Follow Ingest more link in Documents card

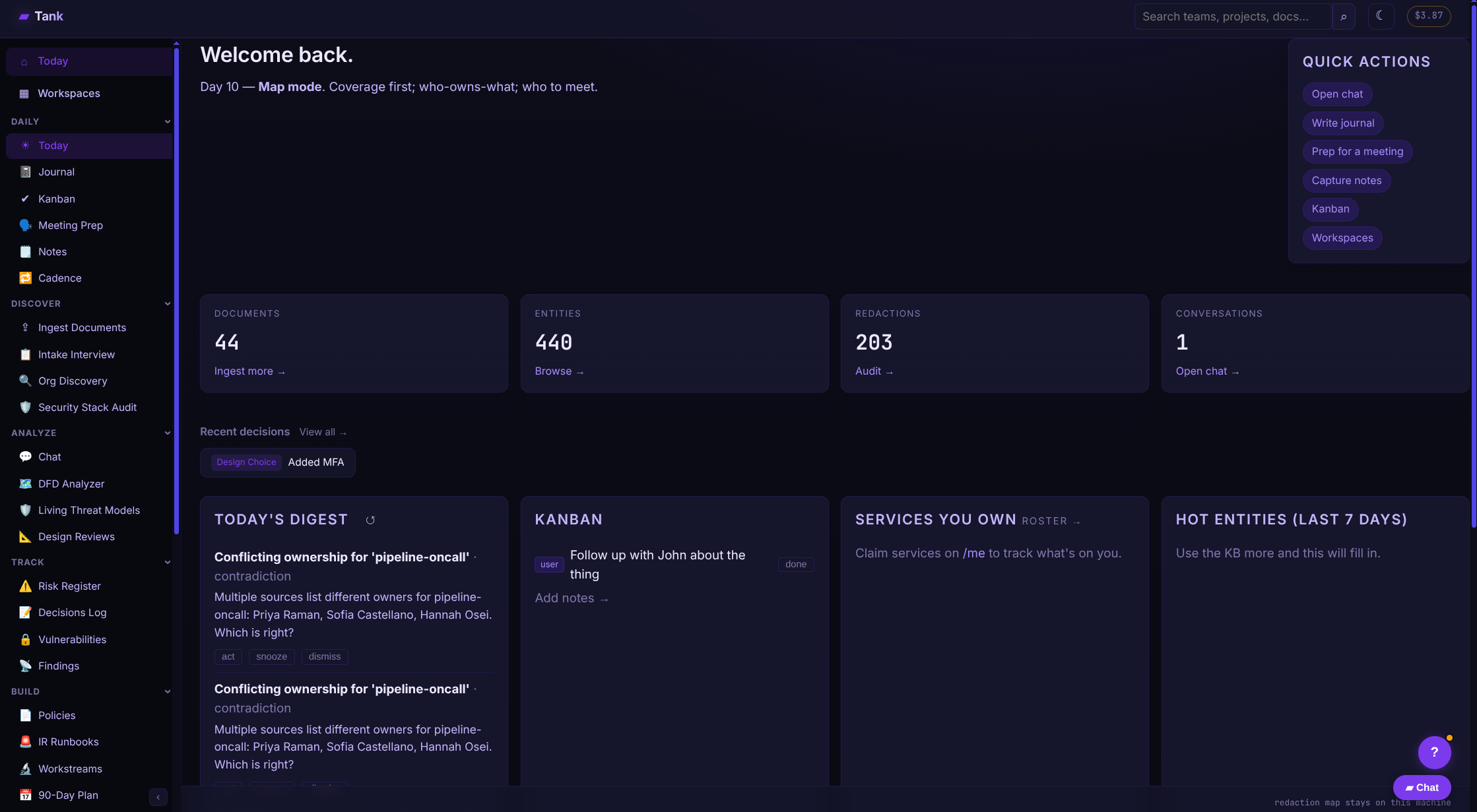[x=249, y=371]
